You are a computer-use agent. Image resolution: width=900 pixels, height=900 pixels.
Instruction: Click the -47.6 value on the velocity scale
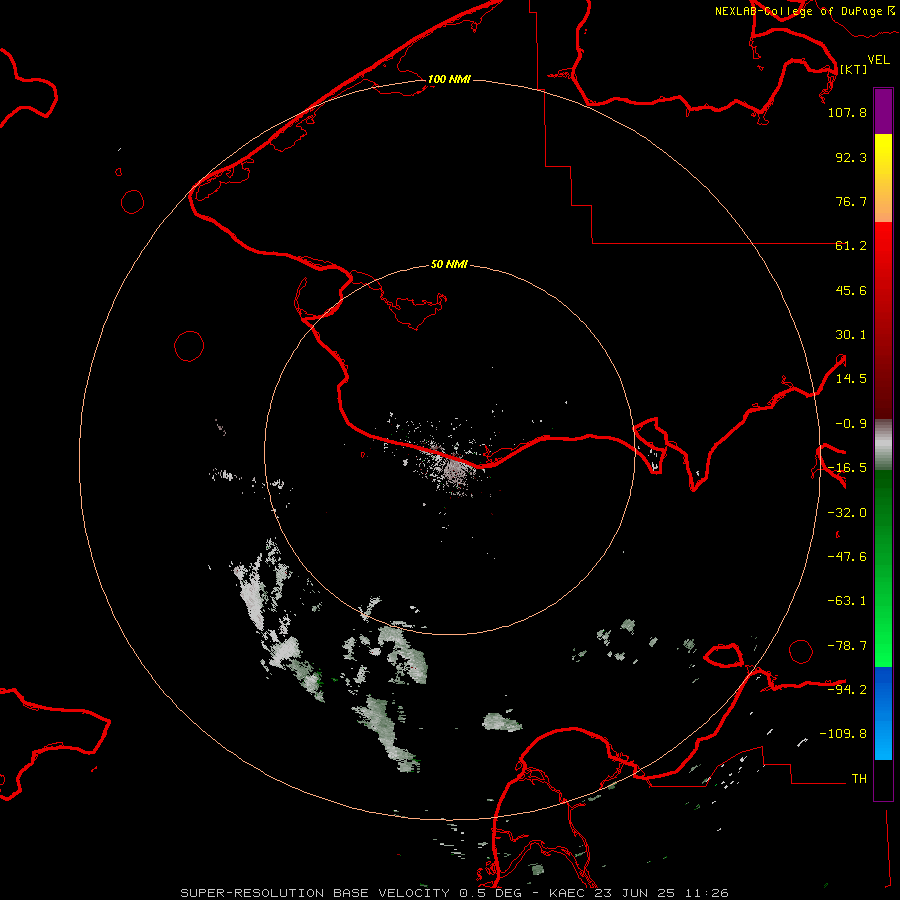pos(847,557)
